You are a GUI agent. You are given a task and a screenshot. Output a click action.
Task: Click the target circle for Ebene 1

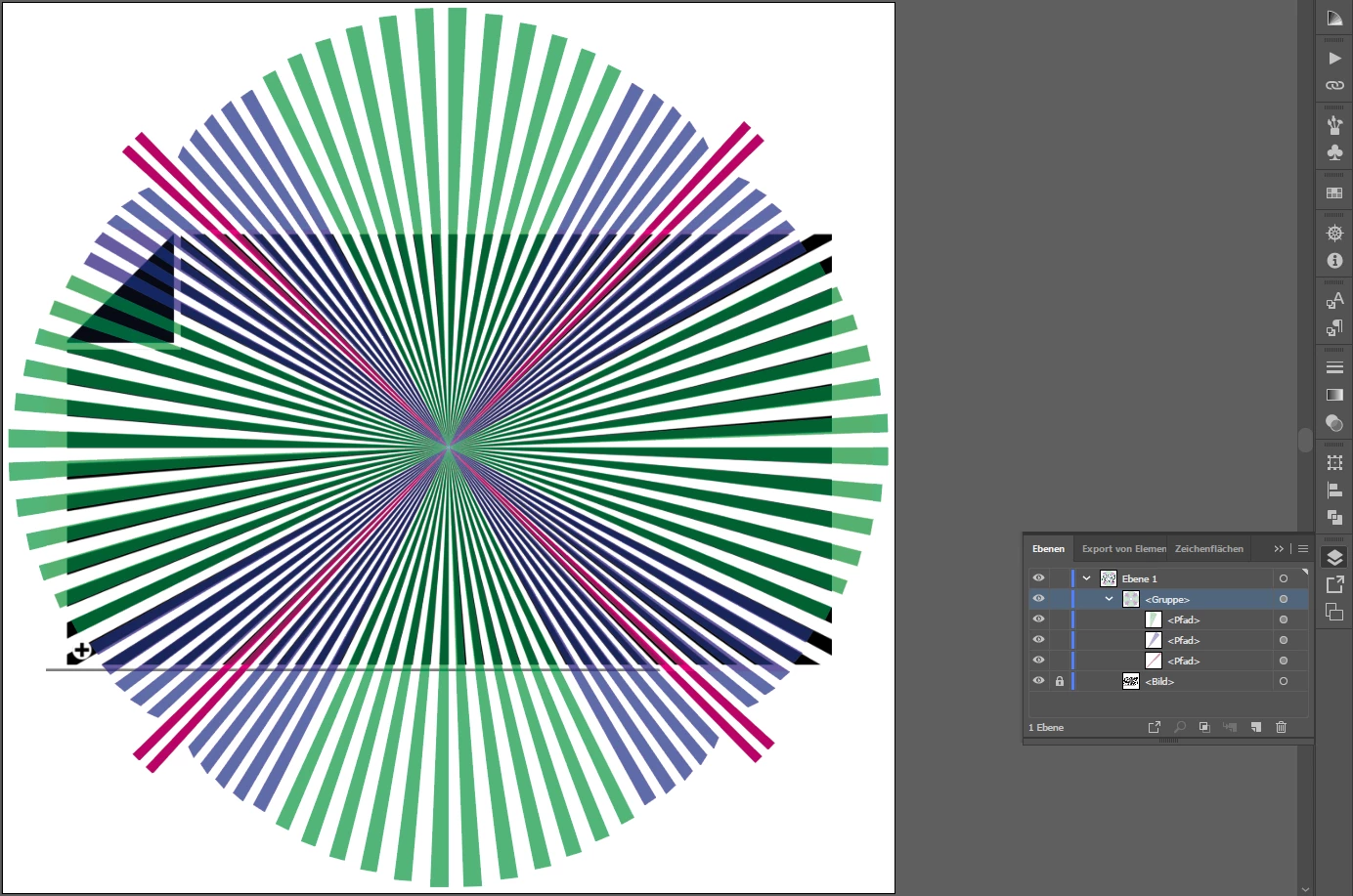point(1284,578)
